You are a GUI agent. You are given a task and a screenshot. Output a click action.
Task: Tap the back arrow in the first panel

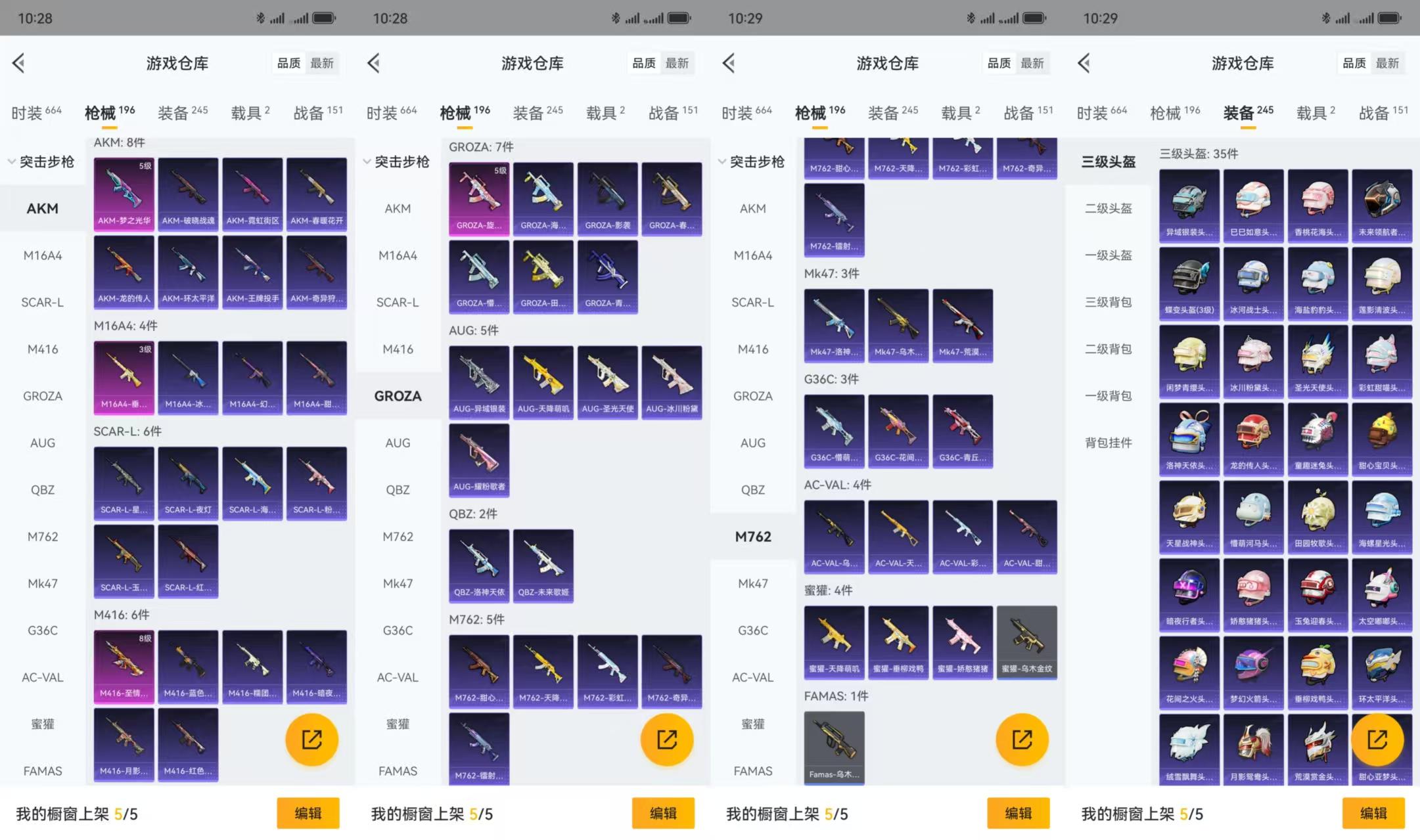(19, 63)
